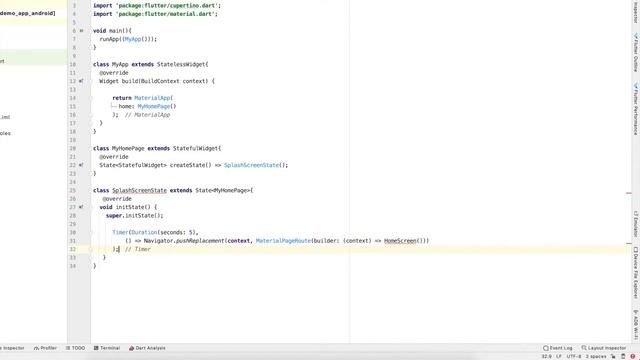The image size is (640, 360).
Task: Click Duration on line 30
Action: click(144, 232)
